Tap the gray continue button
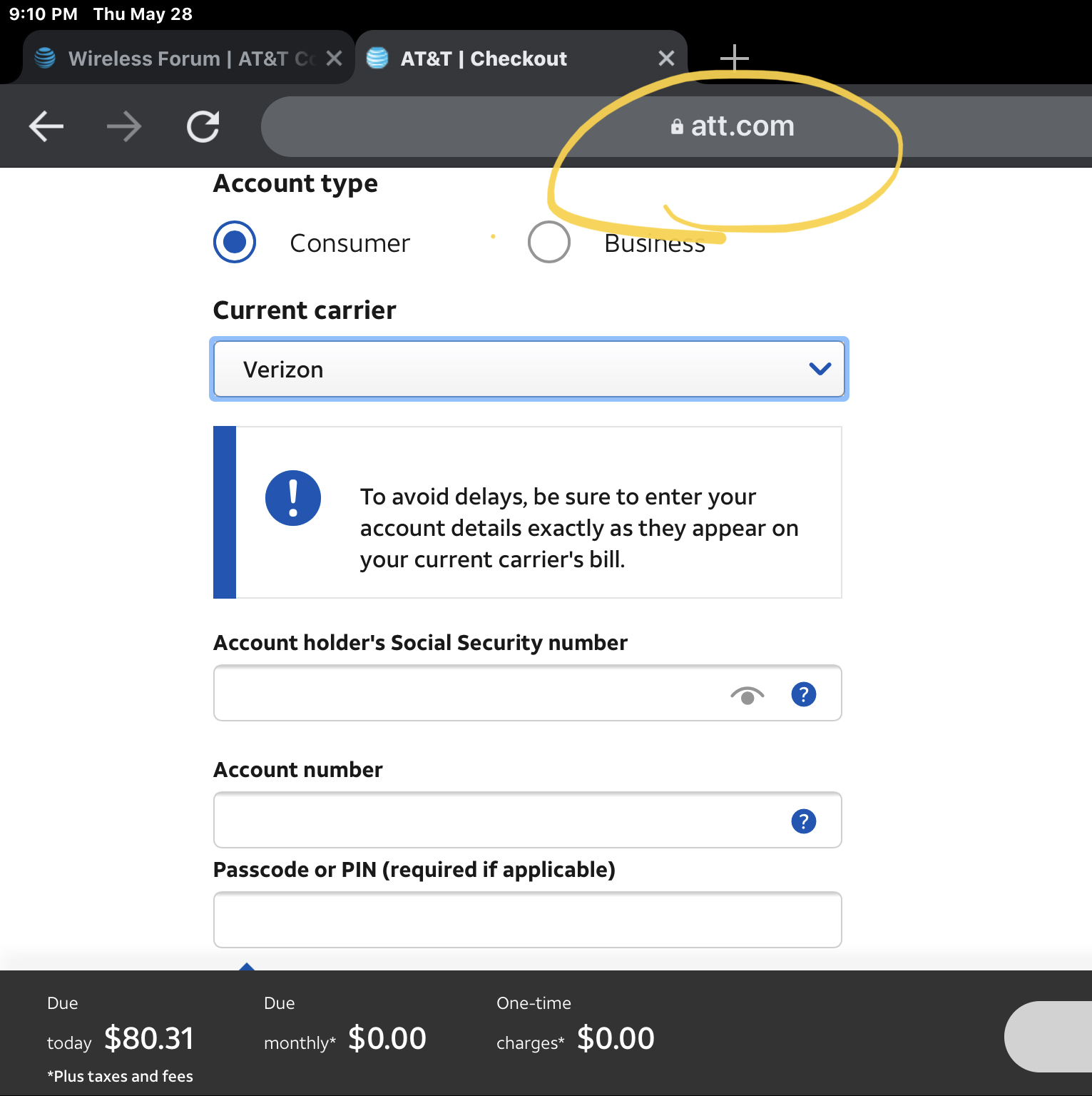 click(x=1048, y=1037)
